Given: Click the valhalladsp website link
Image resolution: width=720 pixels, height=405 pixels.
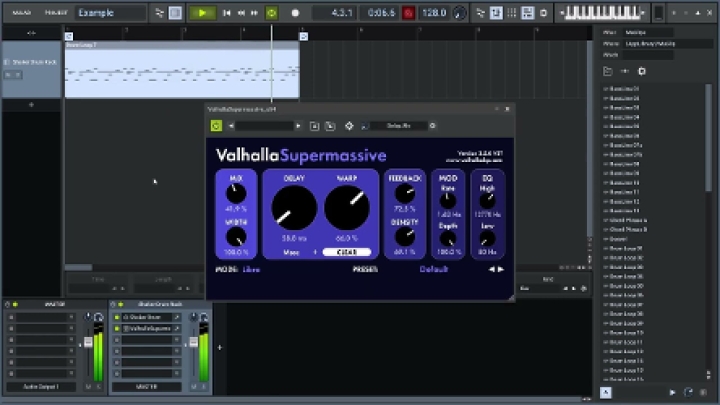Looking at the screenshot, I should 474,160.
